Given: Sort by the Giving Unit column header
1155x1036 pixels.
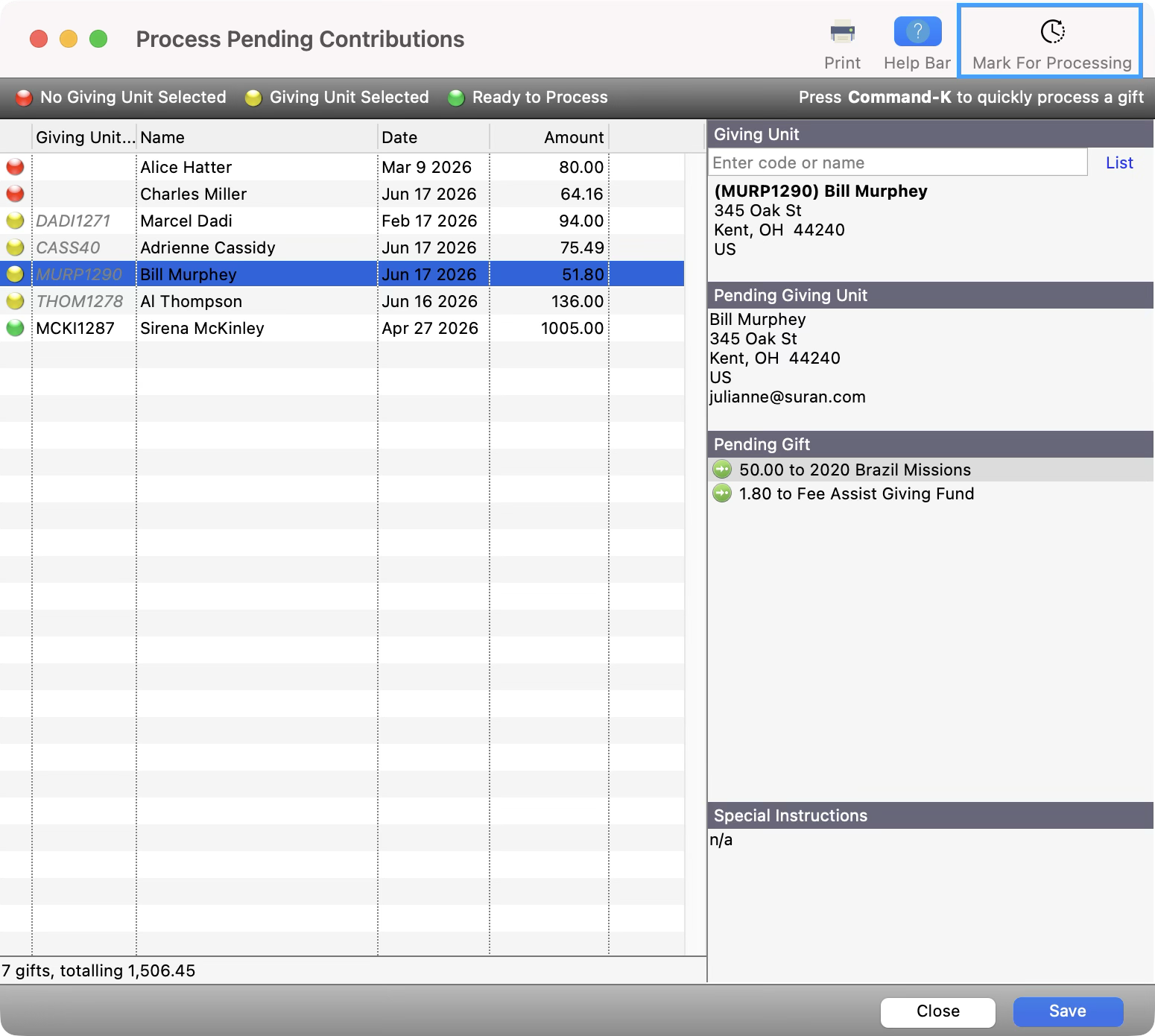Looking at the screenshot, I should (84, 137).
